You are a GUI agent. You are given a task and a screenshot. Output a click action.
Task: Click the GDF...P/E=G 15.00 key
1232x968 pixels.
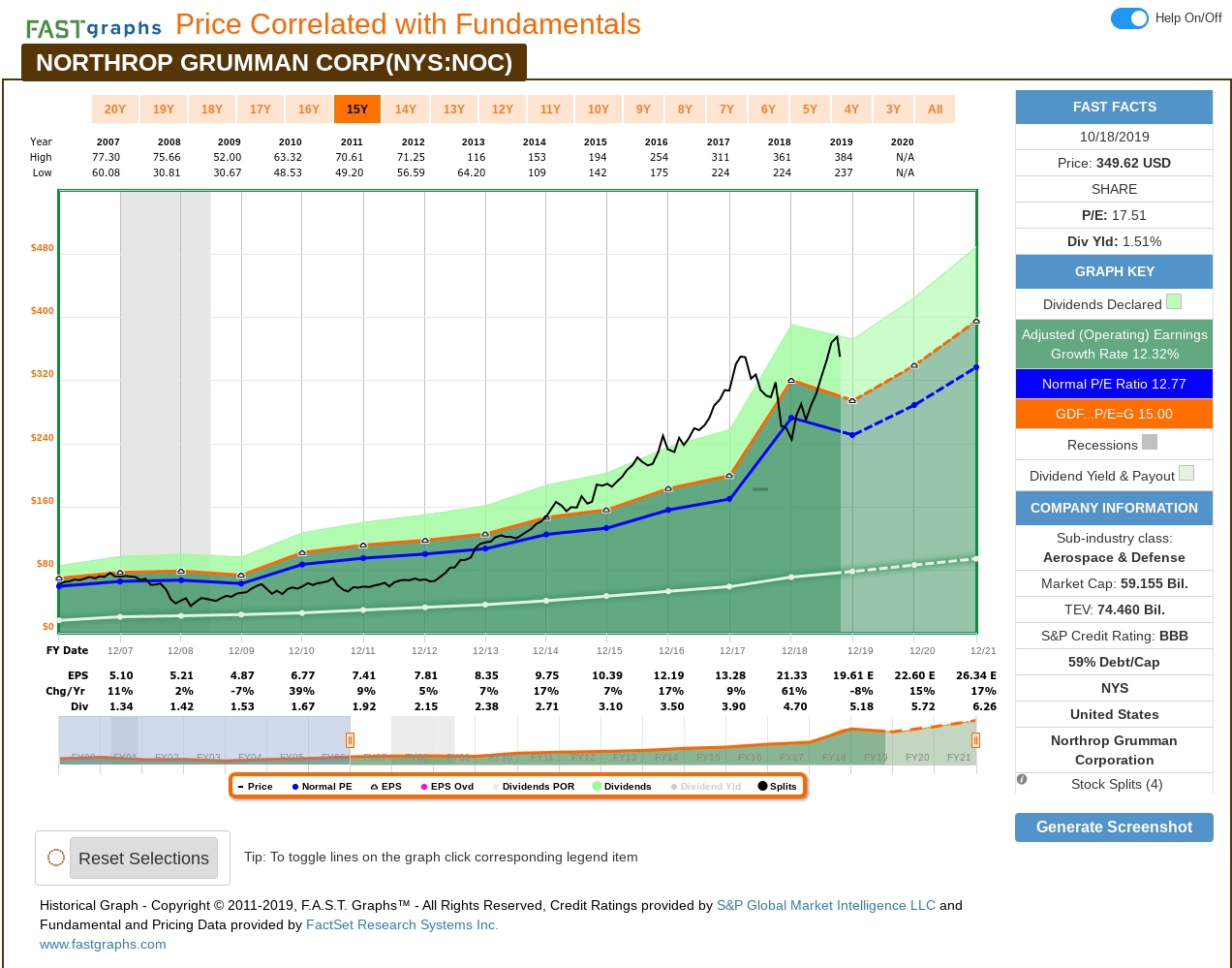(1114, 414)
